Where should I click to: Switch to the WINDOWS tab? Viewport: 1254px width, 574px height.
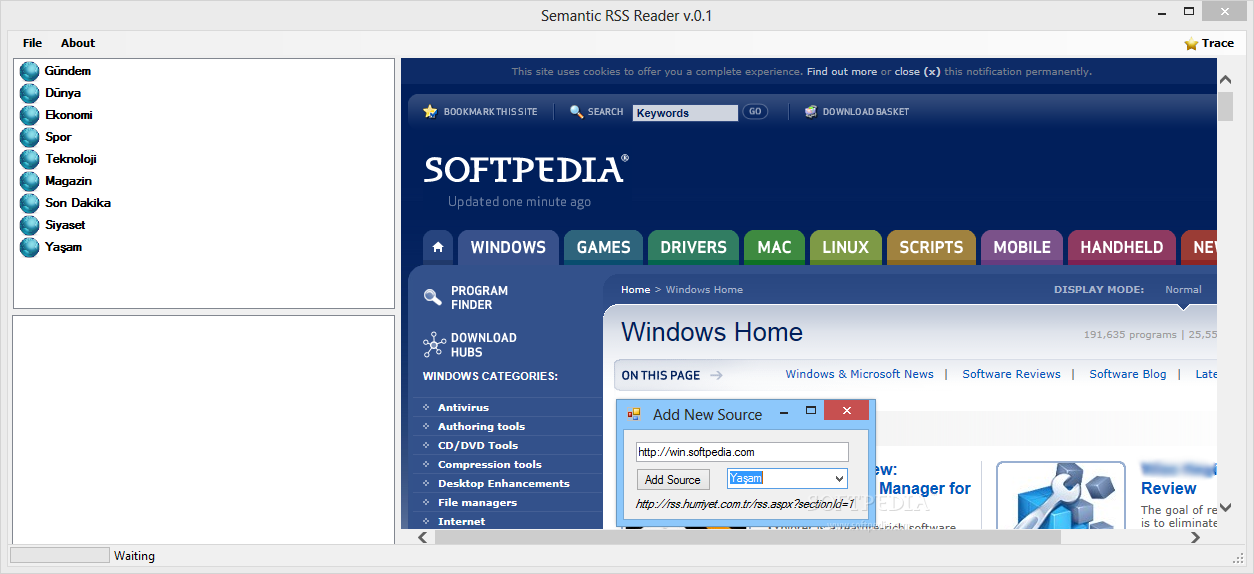click(x=508, y=247)
